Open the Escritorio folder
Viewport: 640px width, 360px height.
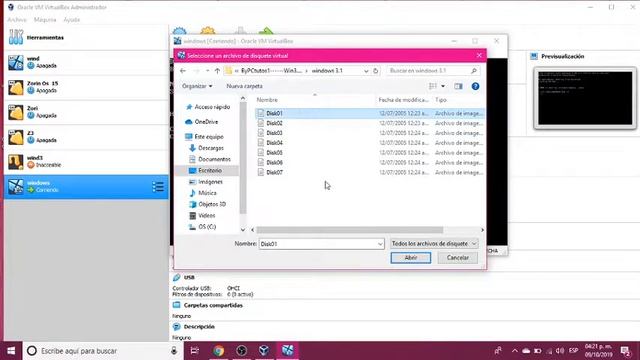pyautogui.click(x=206, y=170)
